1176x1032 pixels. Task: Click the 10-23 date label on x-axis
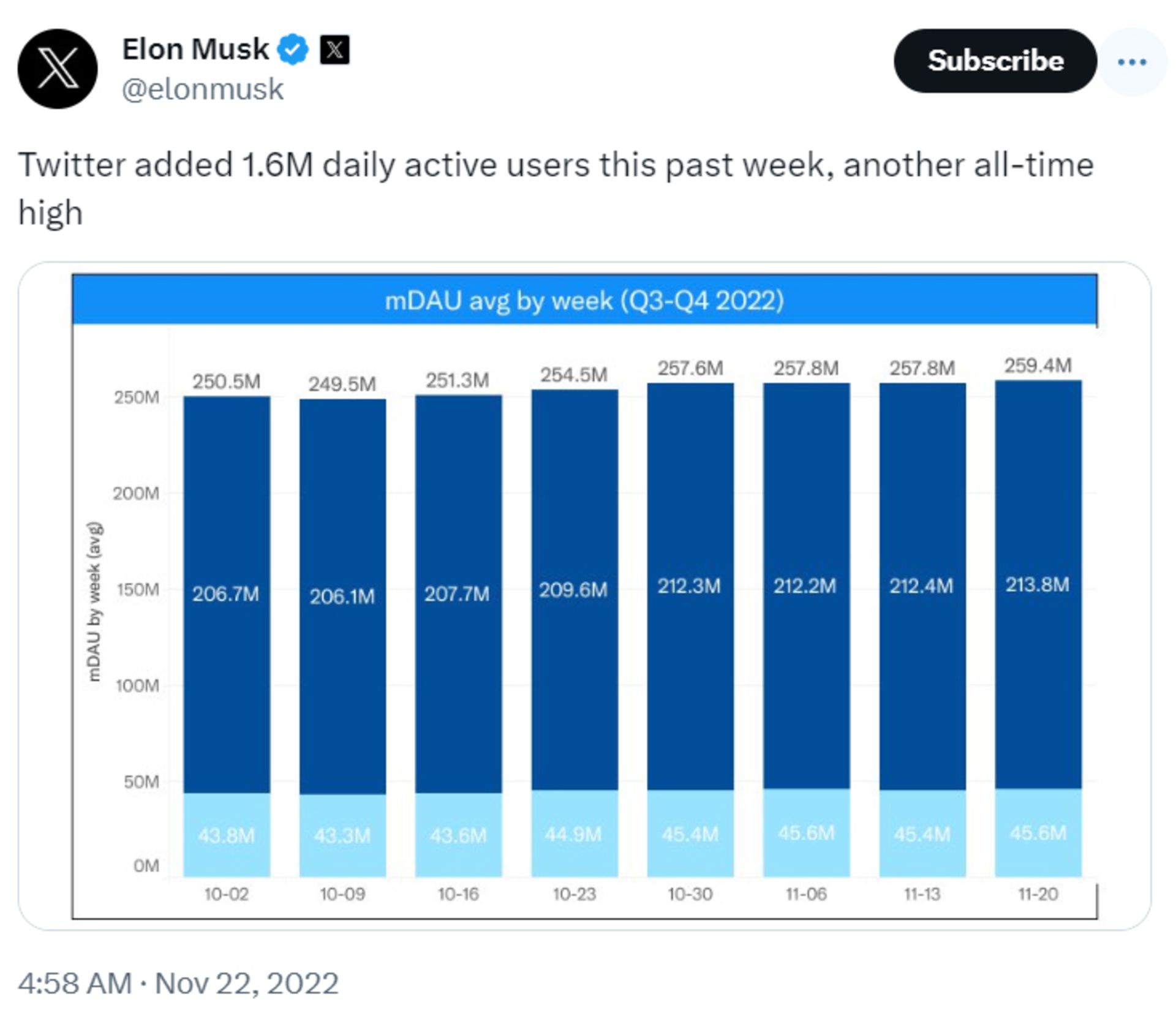pos(574,894)
